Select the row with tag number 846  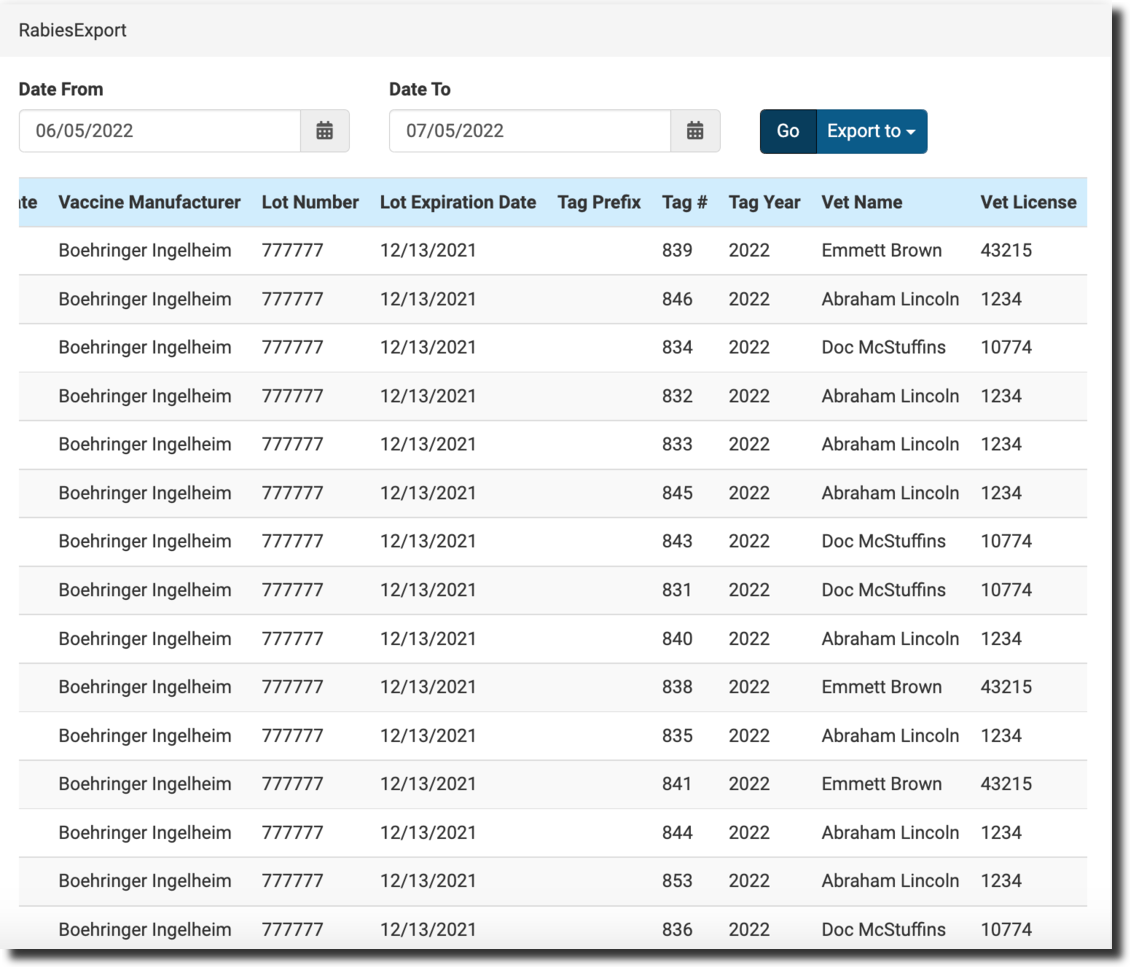coord(677,299)
